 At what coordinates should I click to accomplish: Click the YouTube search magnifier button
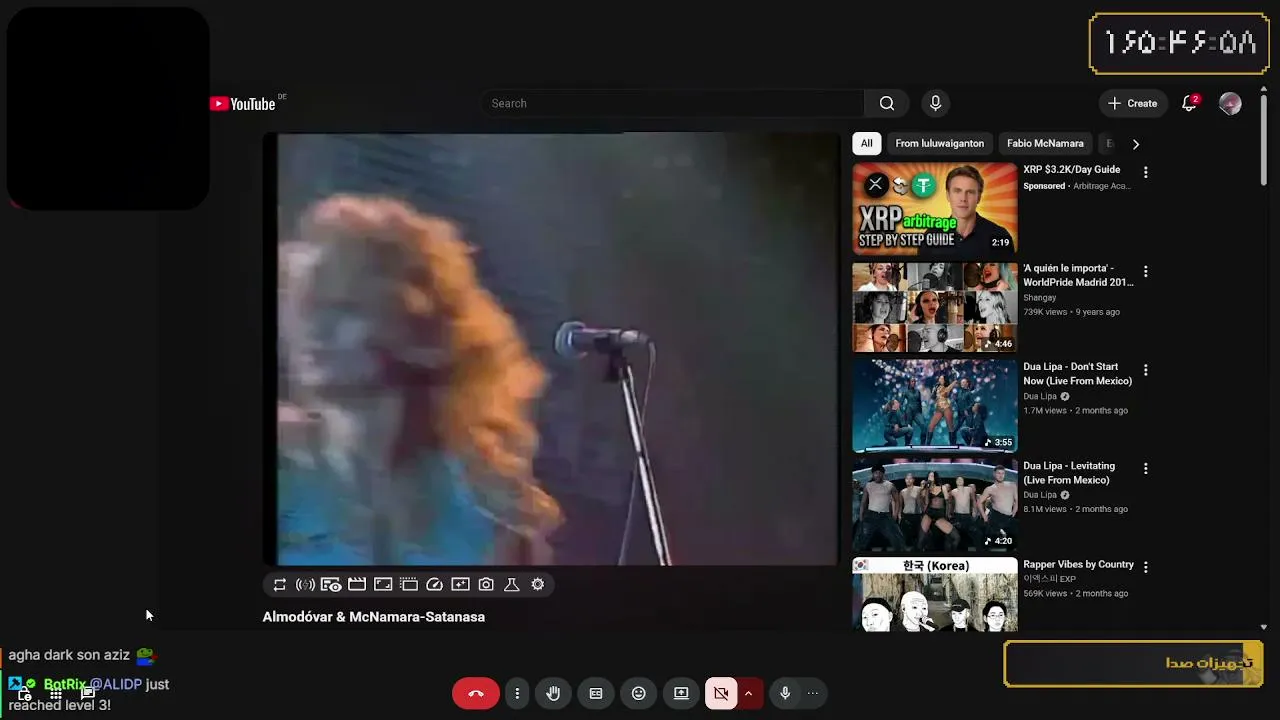tap(887, 103)
